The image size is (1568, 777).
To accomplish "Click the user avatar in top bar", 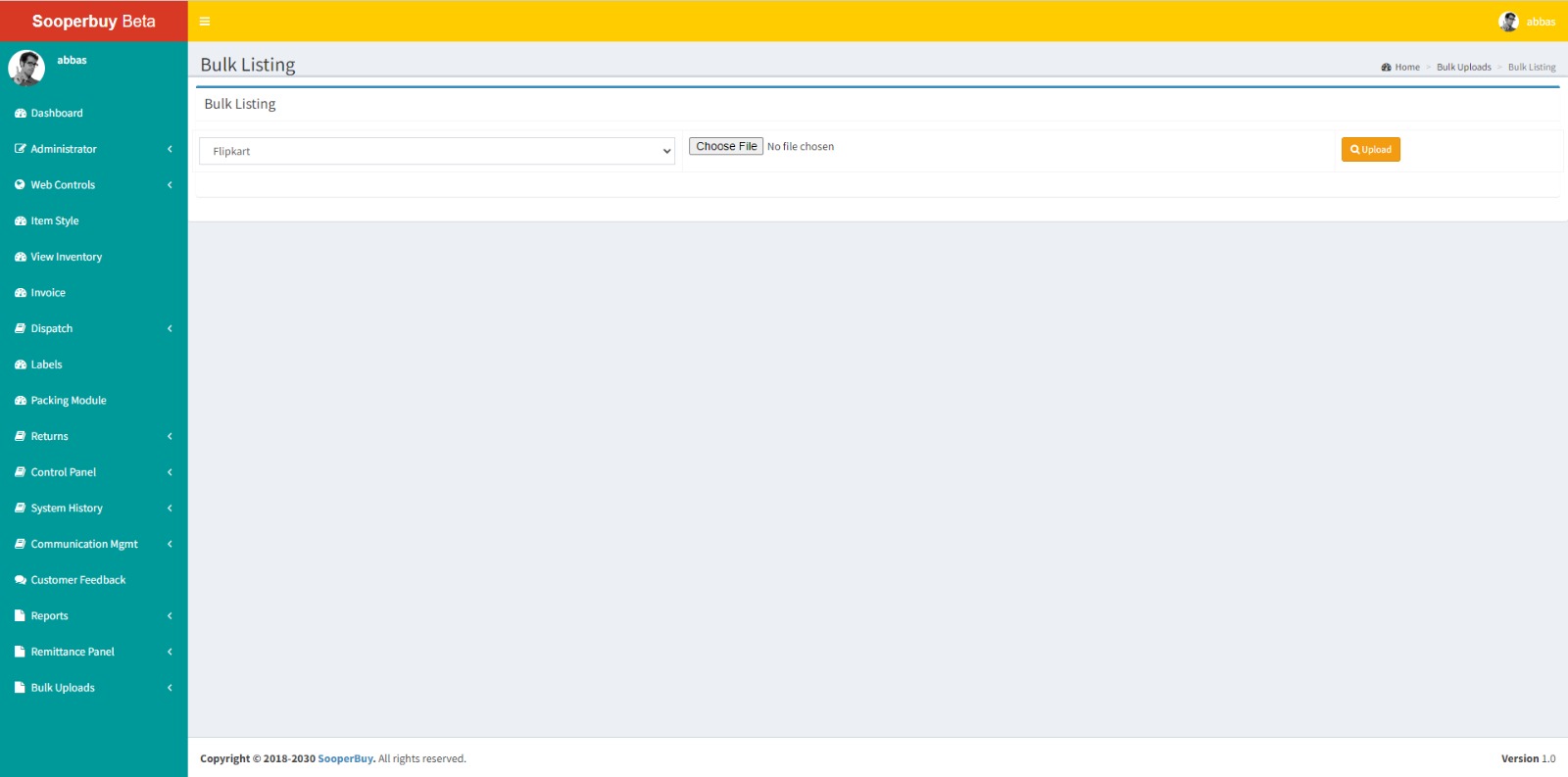I will click(1508, 22).
